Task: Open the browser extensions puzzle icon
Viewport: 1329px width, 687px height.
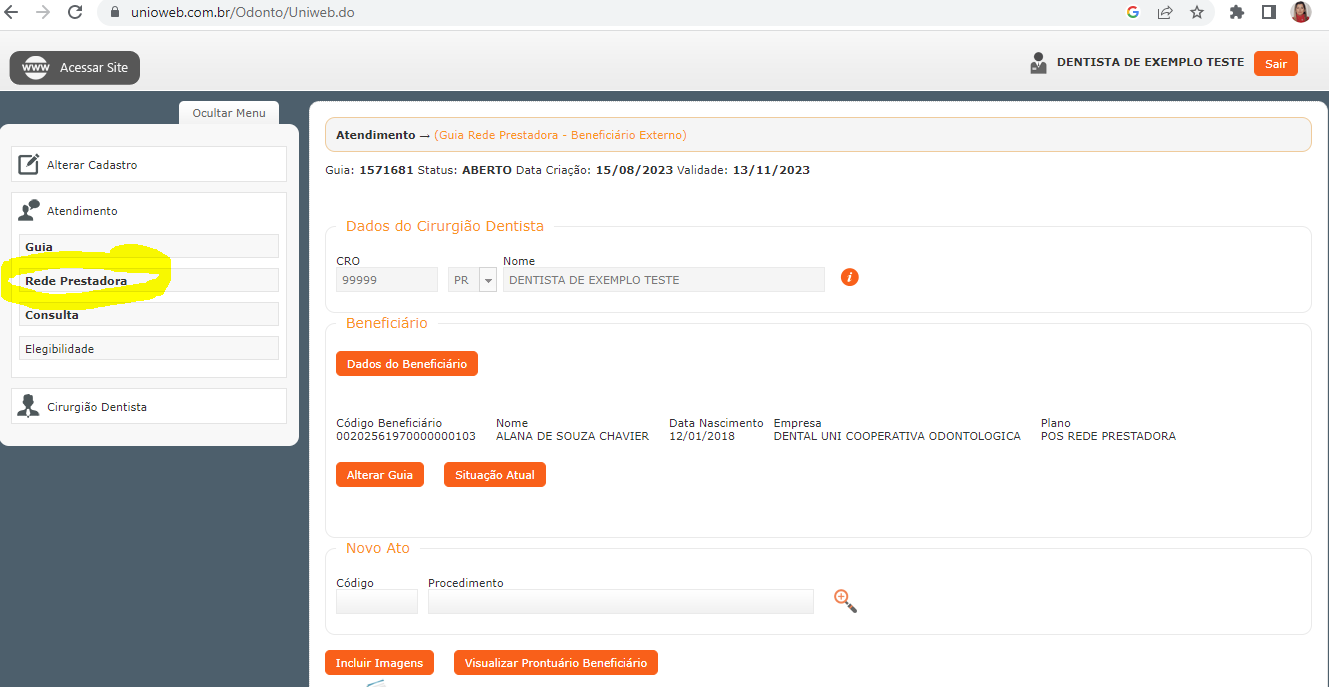Action: point(1237,13)
